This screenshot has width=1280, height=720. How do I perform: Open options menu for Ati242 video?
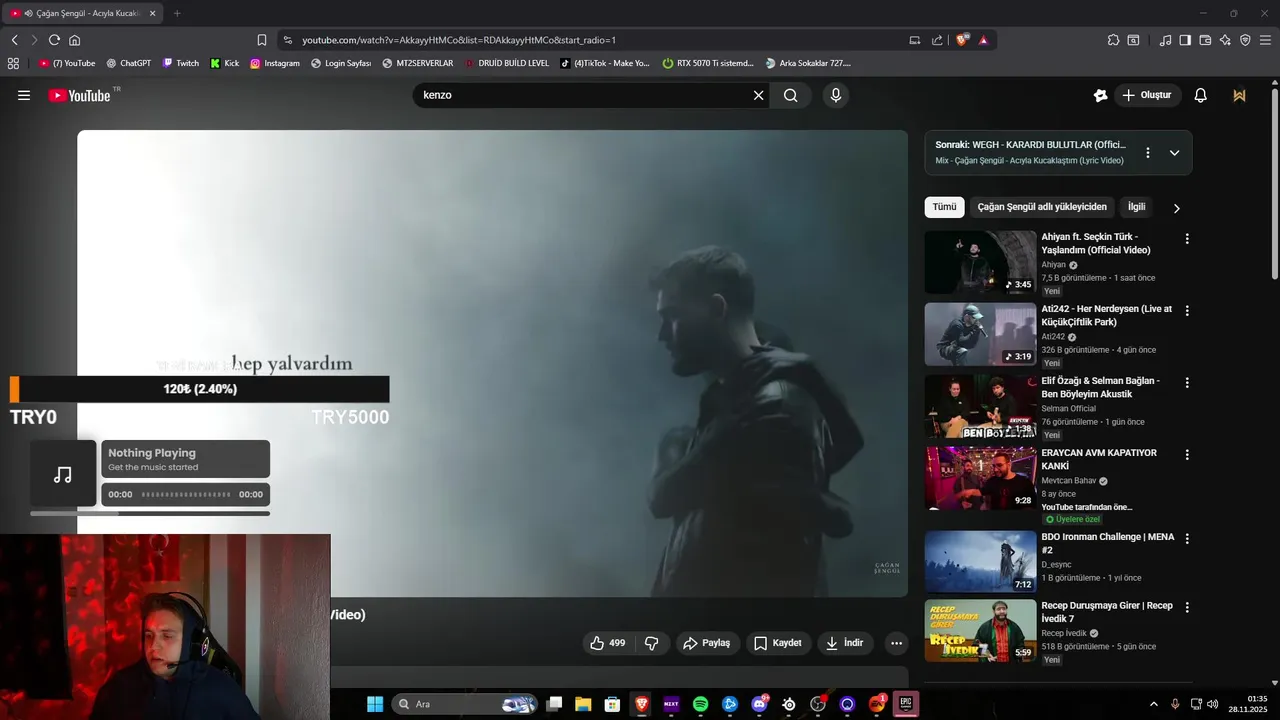(1187, 311)
